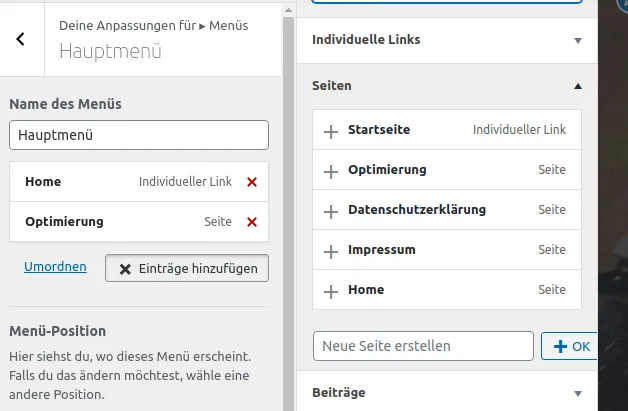Expand the Individuelle Links section arrow
The height and width of the screenshot is (411, 628).
pyautogui.click(x=578, y=40)
